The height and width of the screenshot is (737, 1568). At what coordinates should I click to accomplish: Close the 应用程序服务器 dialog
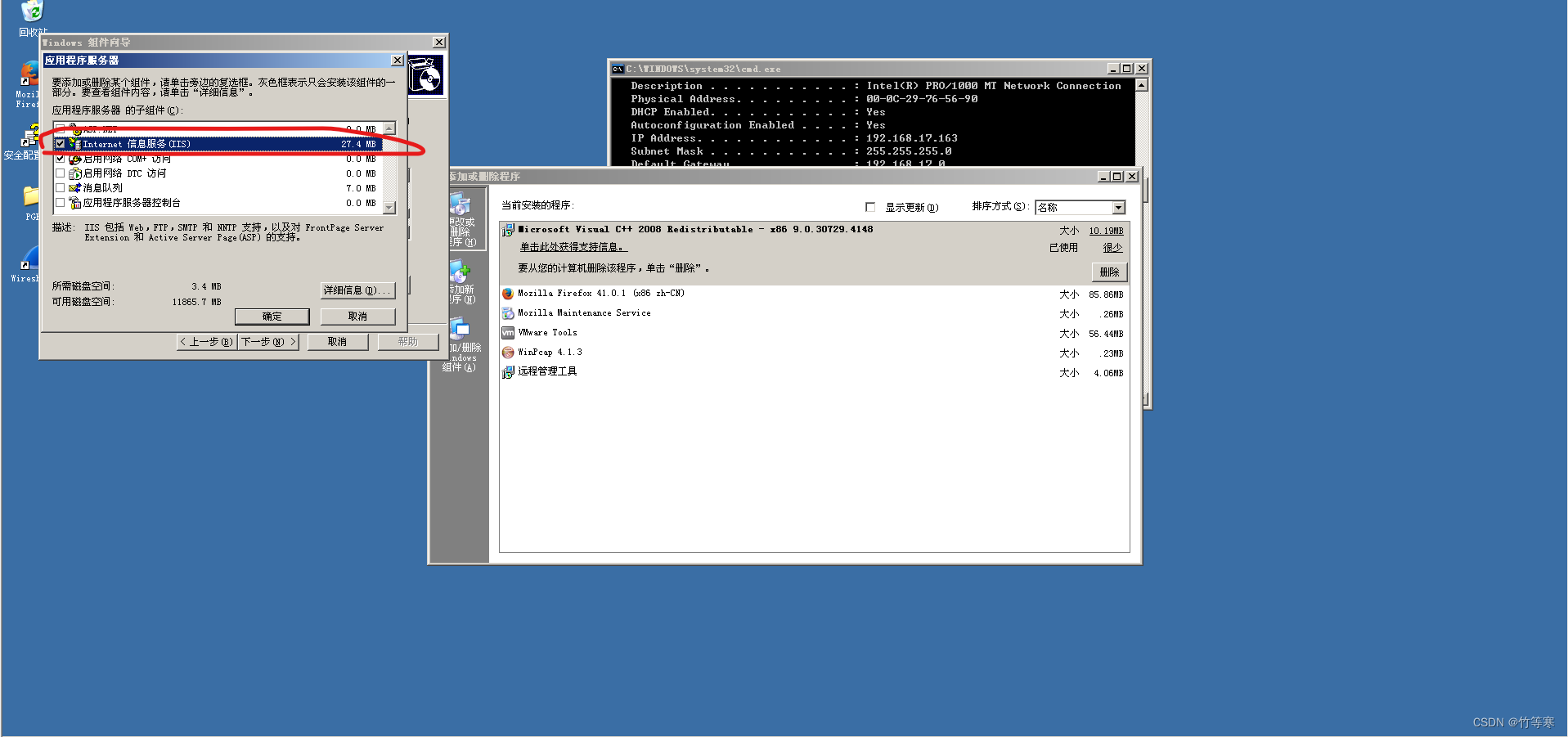397,61
